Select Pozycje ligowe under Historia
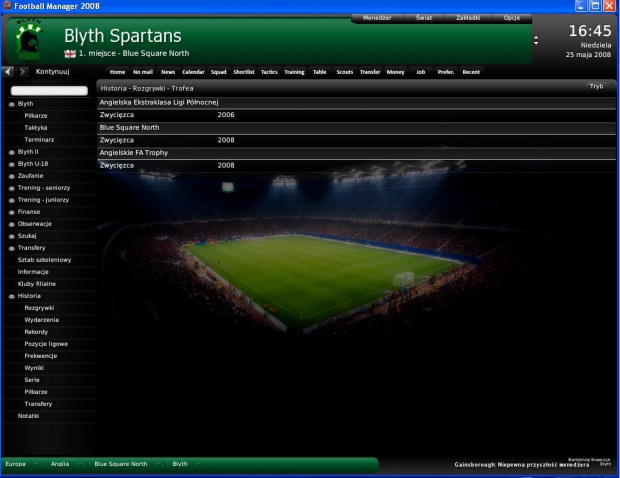Viewport: 620px width, 478px height. (x=46, y=344)
